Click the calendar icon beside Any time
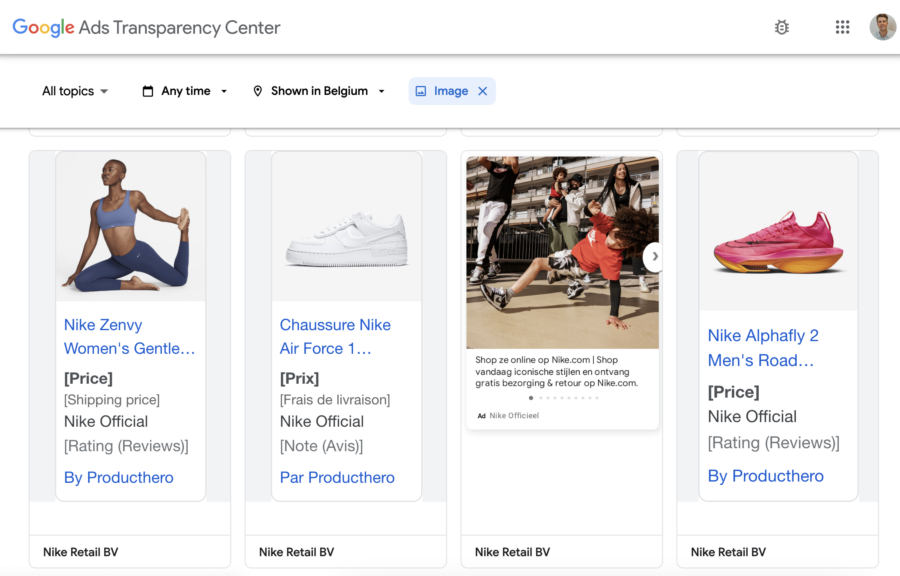Screen dimensions: 900x576 148,91
